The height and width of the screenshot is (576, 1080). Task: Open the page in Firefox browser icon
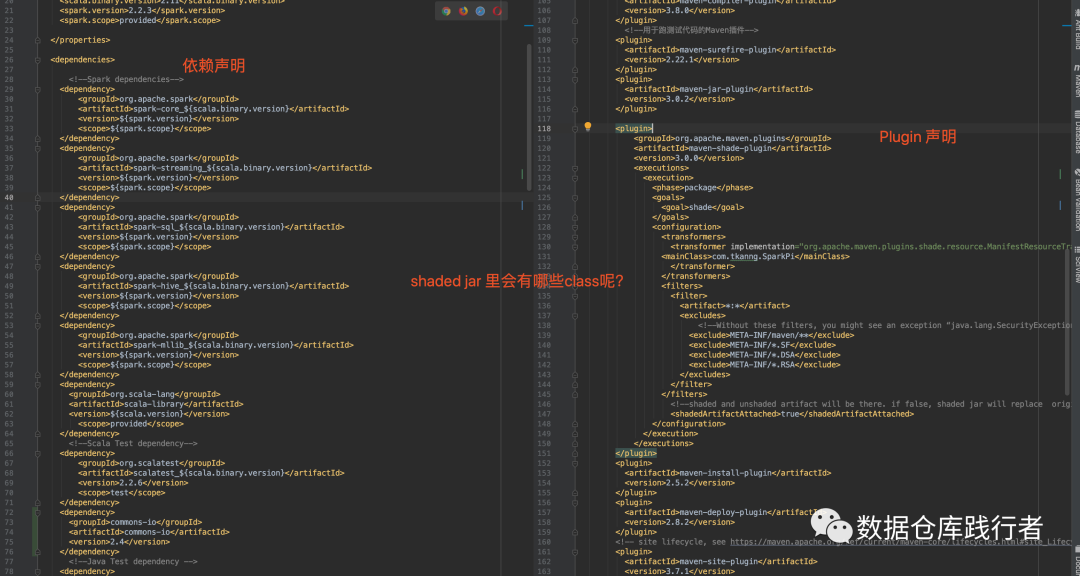(x=464, y=11)
